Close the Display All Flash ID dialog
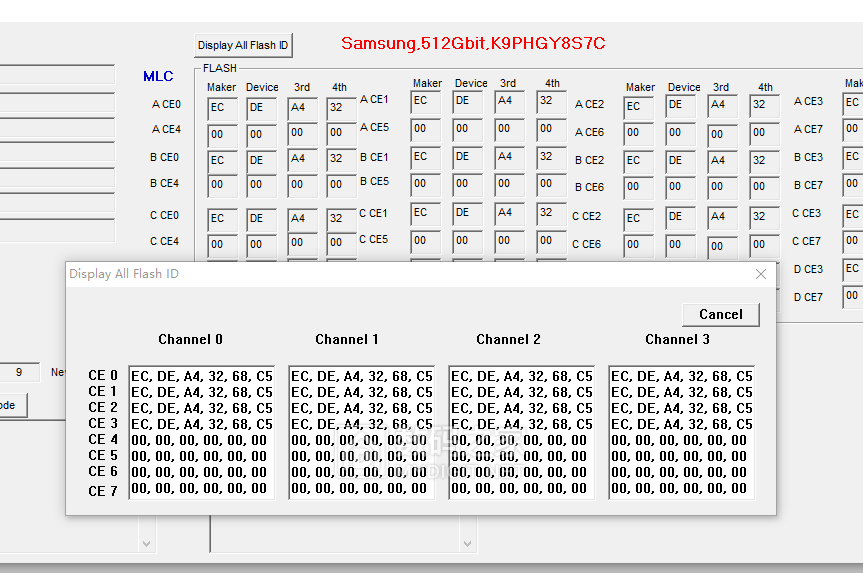This screenshot has height=573, width=863. 761,274
